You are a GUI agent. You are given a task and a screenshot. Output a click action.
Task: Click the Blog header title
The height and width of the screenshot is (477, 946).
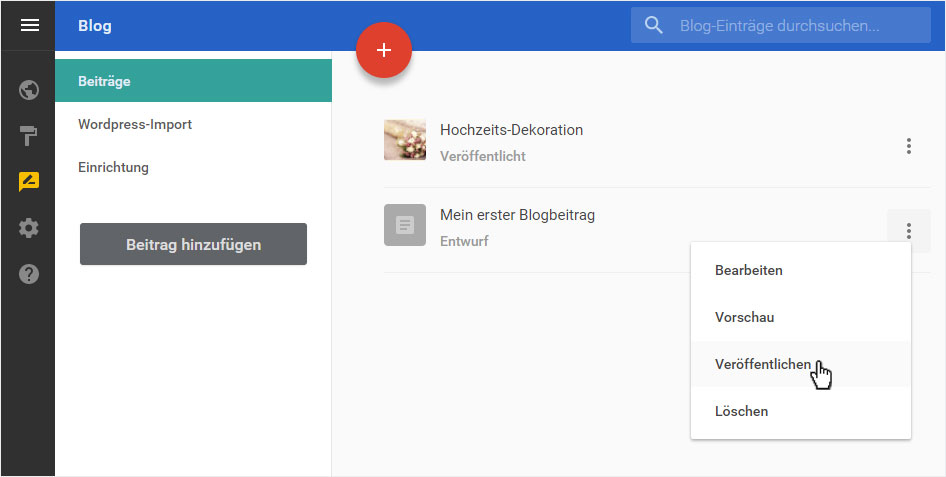pyautogui.click(x=95, y=26)
